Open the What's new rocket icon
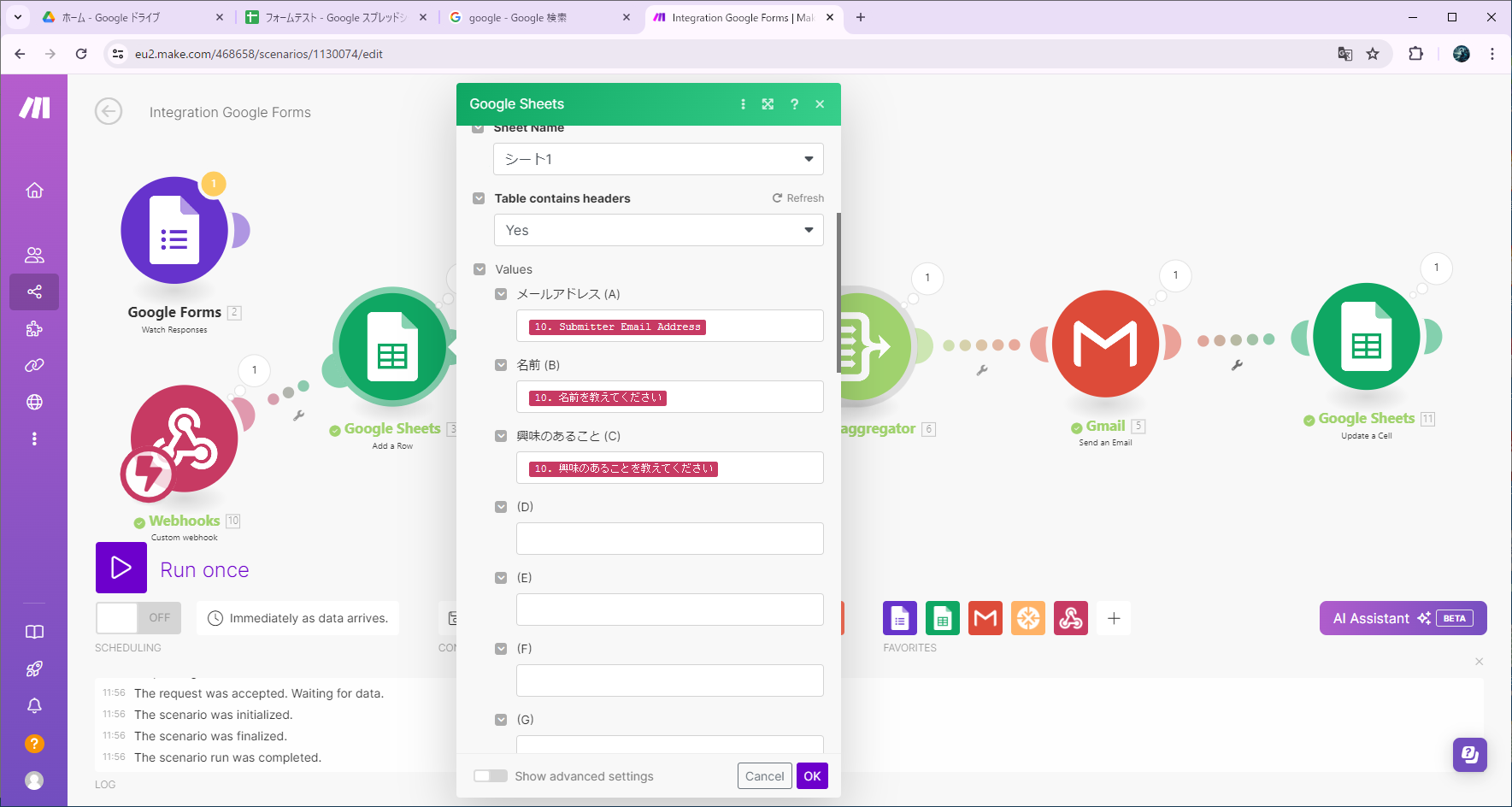The width and height of the screenshot is (1512, 807). [x=34, y=669]
